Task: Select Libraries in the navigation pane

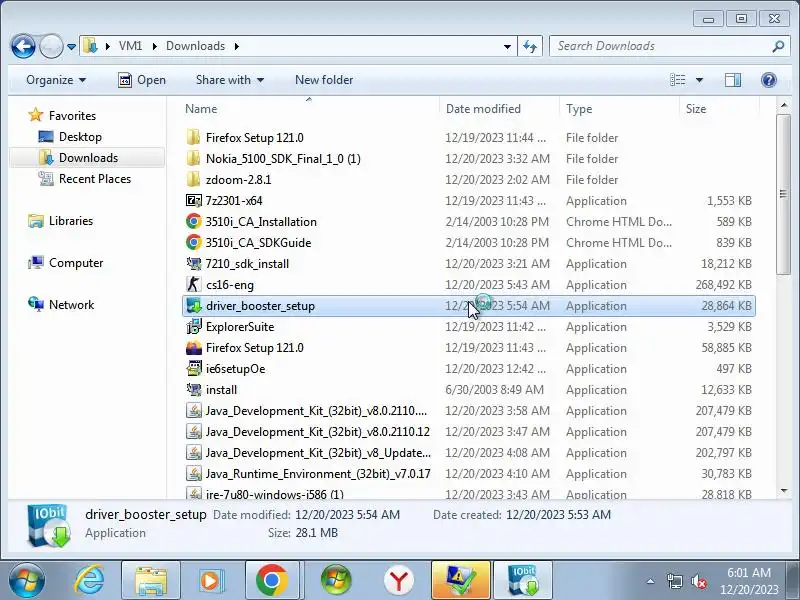Action: (71, 221)
